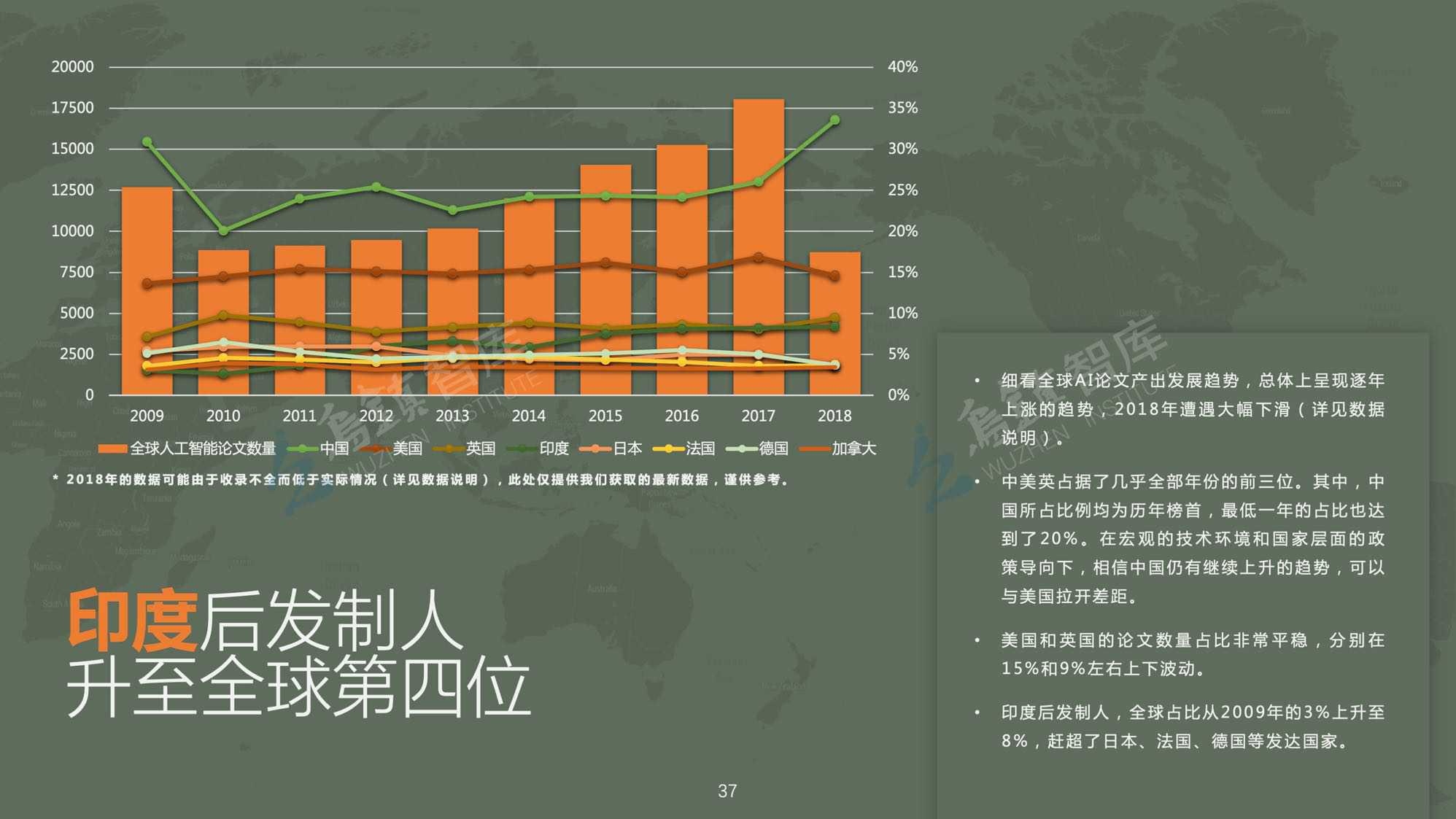Click the footnote about 2018 data
Viewport: 1456px width, 819px height.
click(422, 480)
